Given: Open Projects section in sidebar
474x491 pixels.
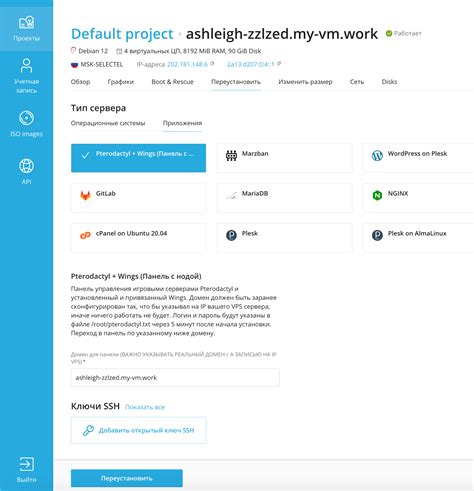Looking at the screenshot, I should [26, 28].
